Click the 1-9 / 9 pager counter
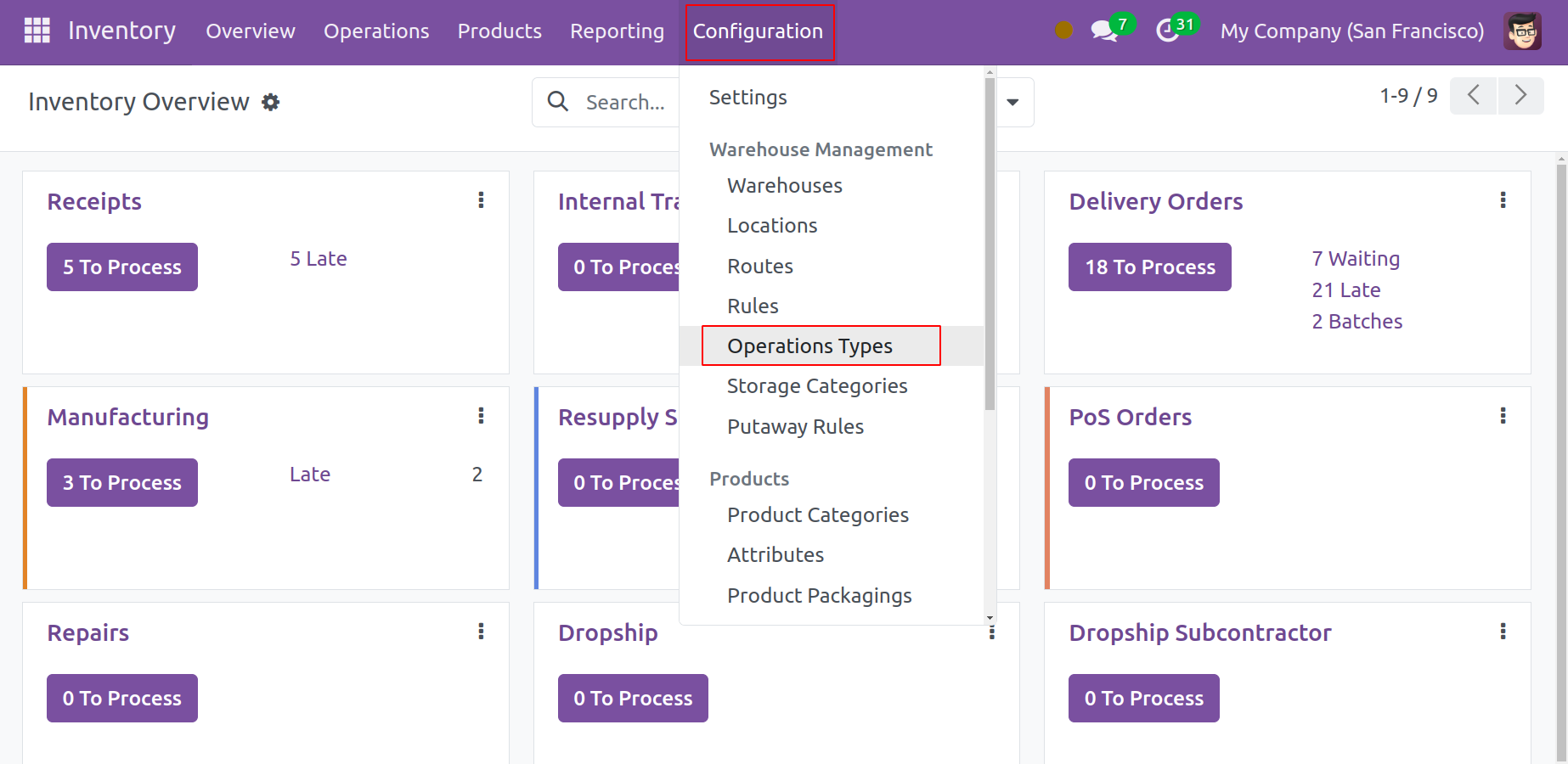This screenshot has width=1568, height=764. point(1408,96)
